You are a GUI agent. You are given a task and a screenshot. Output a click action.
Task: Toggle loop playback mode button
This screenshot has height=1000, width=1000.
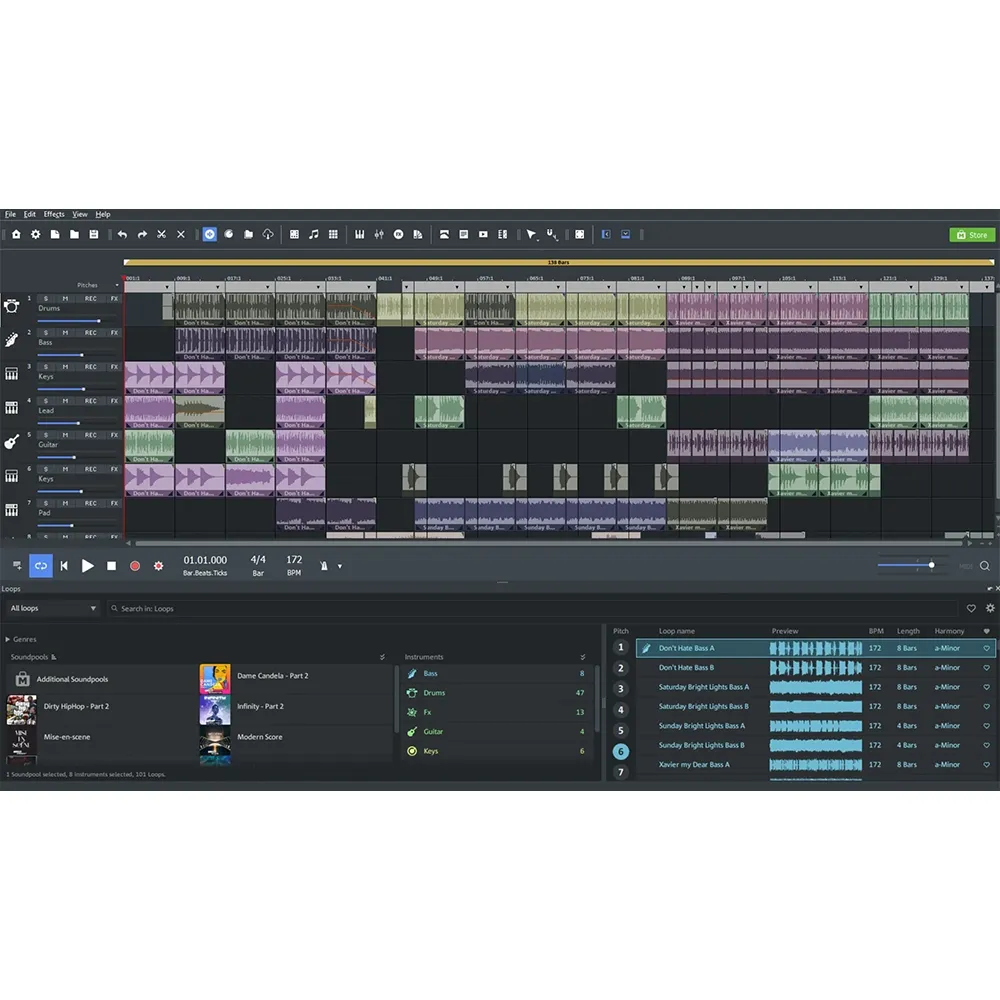41,566
